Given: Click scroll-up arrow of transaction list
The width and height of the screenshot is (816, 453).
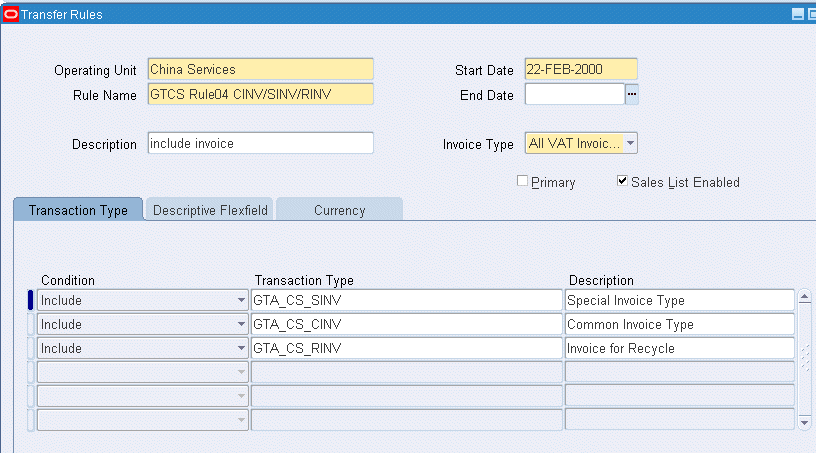Looking at the screenshot, I should coord(805,297).
